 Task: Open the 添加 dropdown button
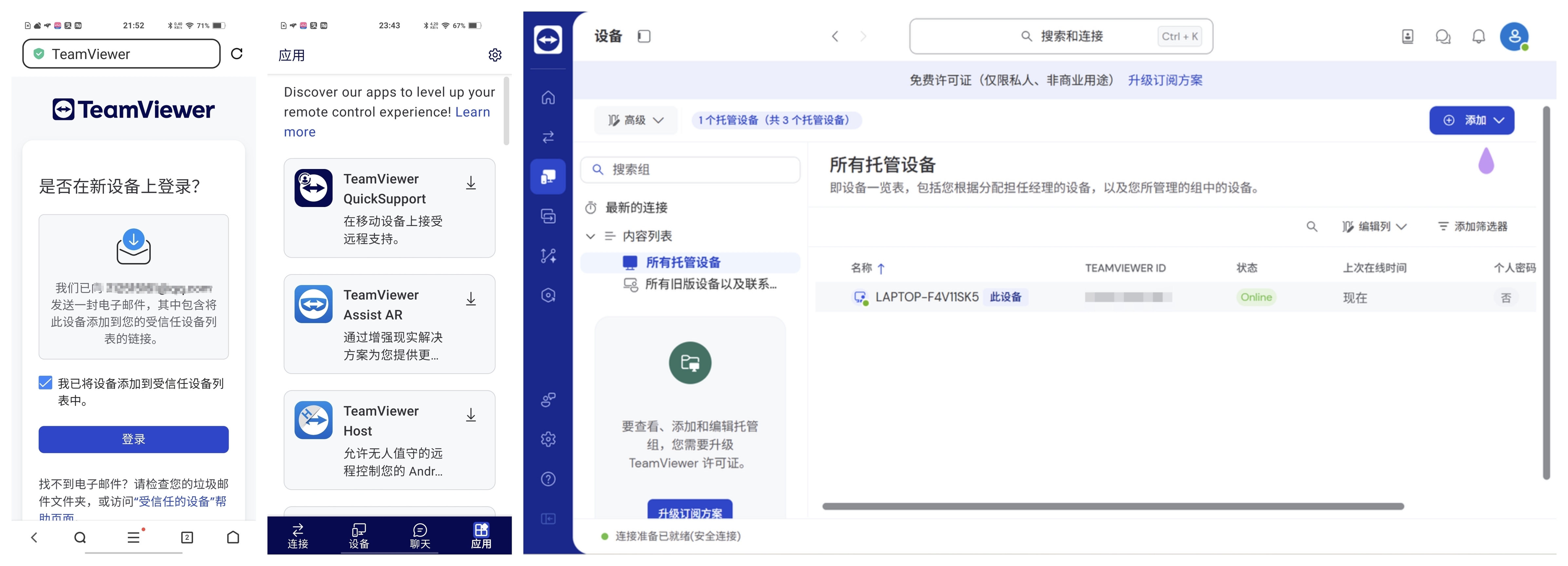coord(1471,121)
